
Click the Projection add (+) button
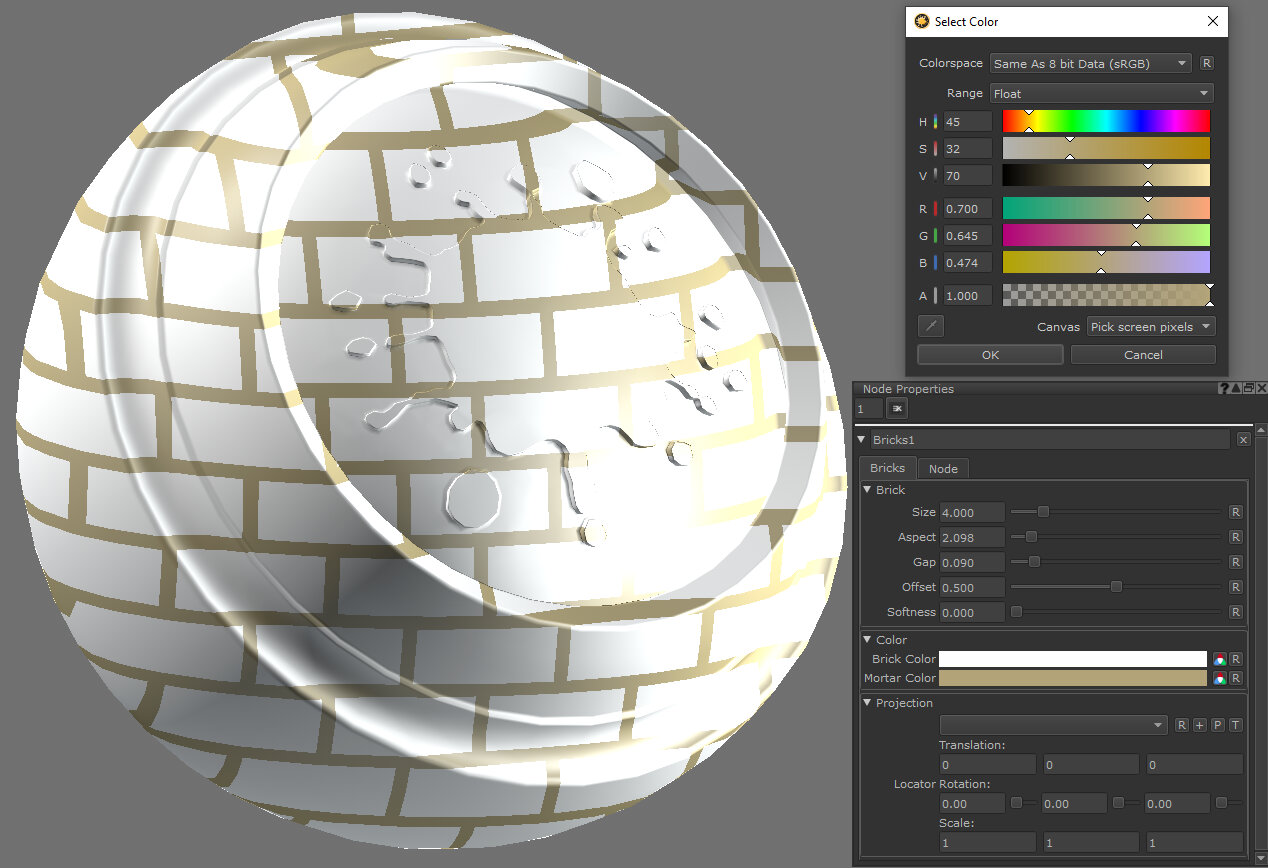pyautogui.click(x=1199, y=725)
